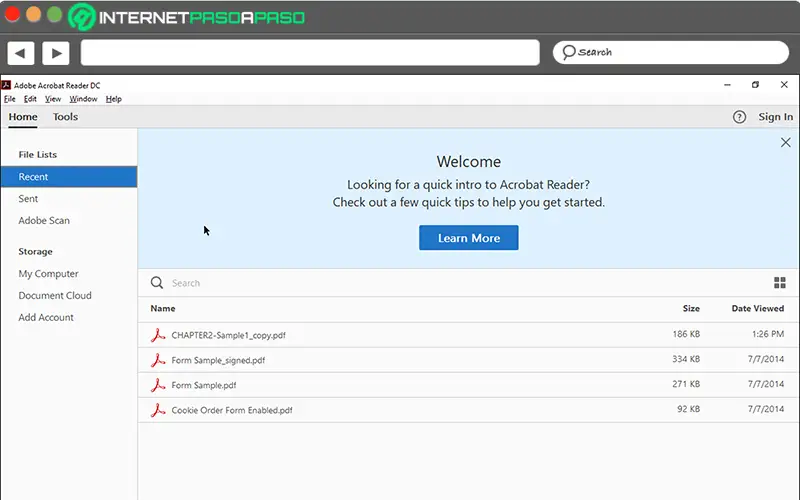Click PDF icon of Cookie Order Form Enabled.pdf

coord(158,410)
